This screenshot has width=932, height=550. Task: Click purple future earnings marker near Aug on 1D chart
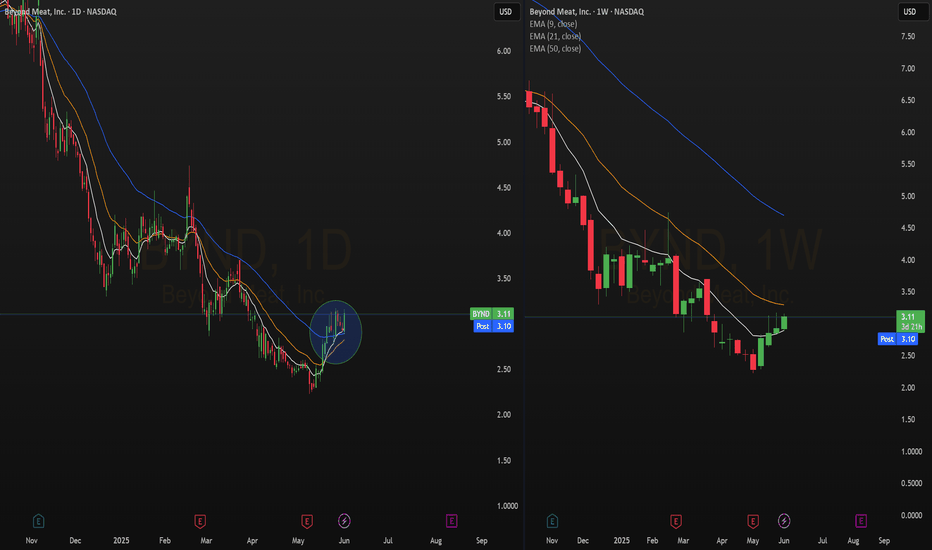click(x=451, y=521)
